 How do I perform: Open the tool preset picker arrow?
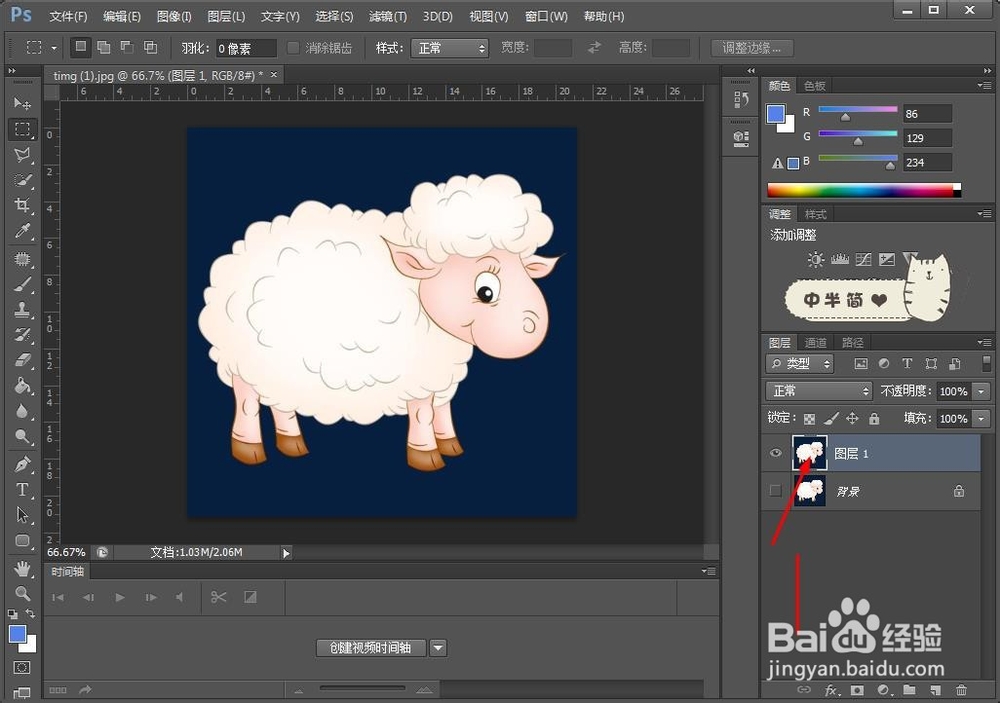[x=54, y=48]
